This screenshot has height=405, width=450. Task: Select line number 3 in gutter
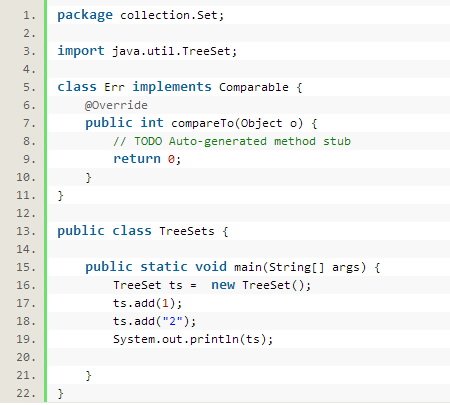29,51
